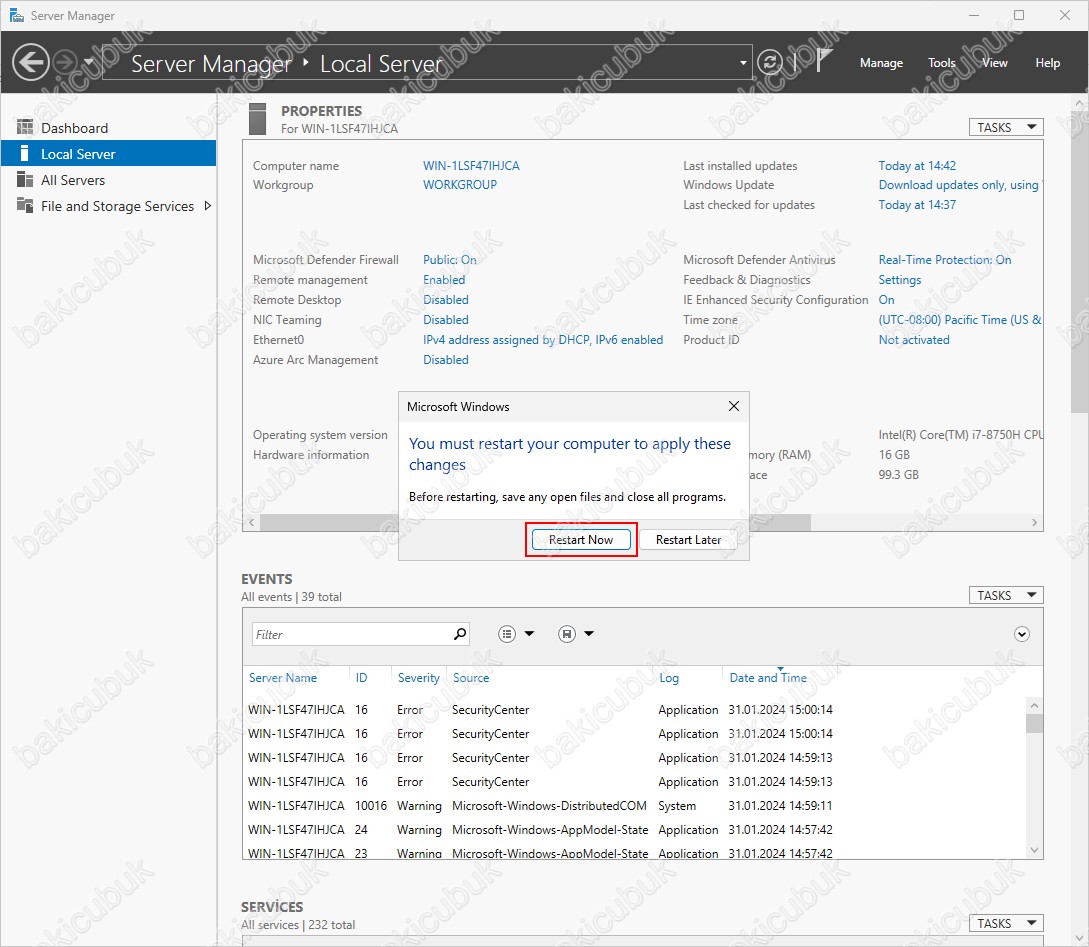Click Azure Arc Management Disabled link
Image resolution: width=1089 pixels, height=947 pixels.
coord(445,360)
